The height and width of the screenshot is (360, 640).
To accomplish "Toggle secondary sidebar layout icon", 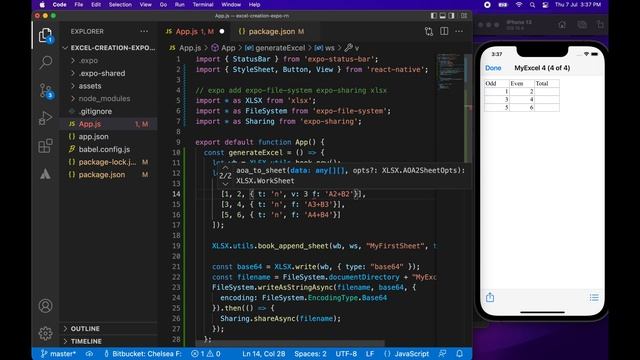I will coord(451,16).
